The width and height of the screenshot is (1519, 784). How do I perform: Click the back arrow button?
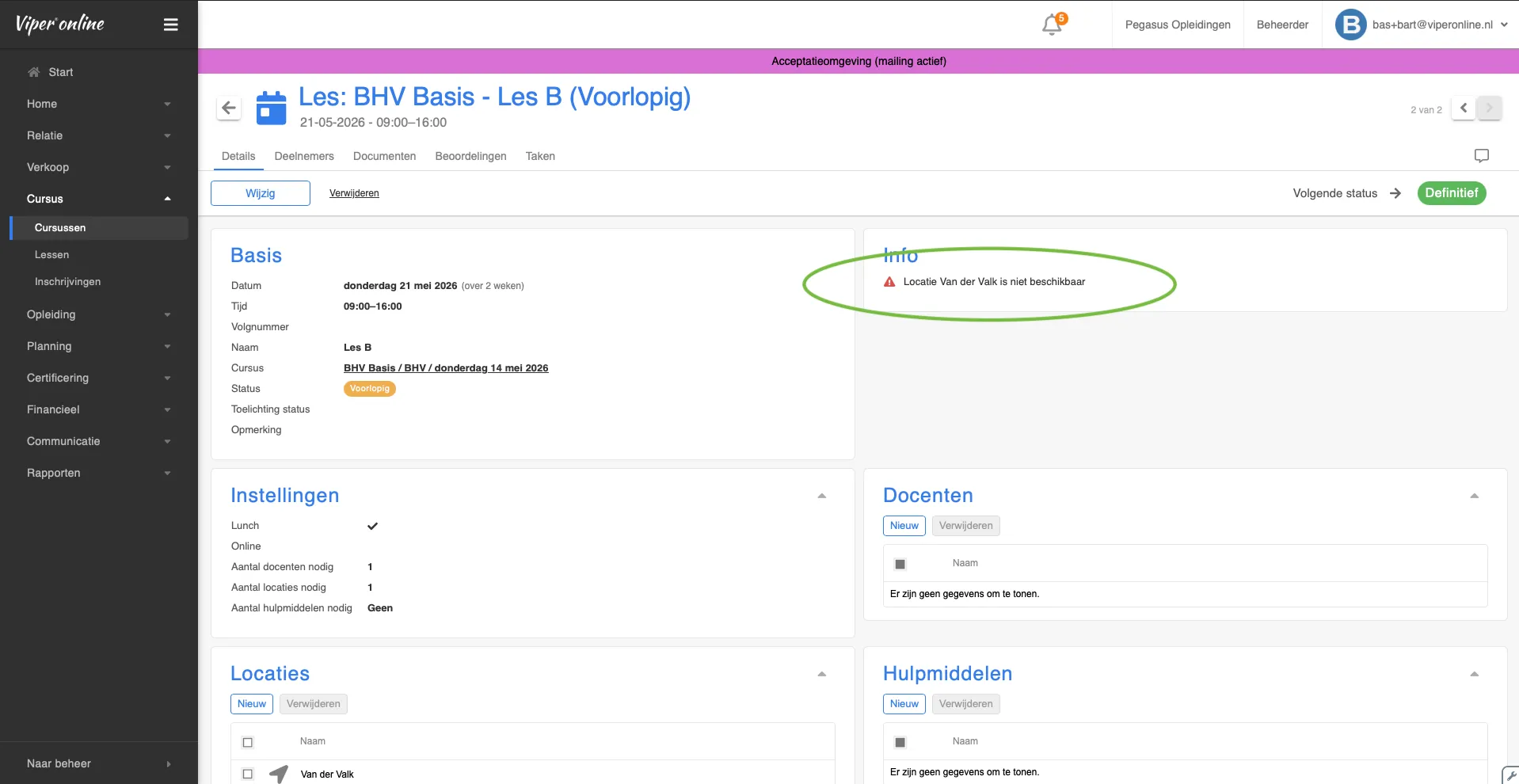click(229, 108)
